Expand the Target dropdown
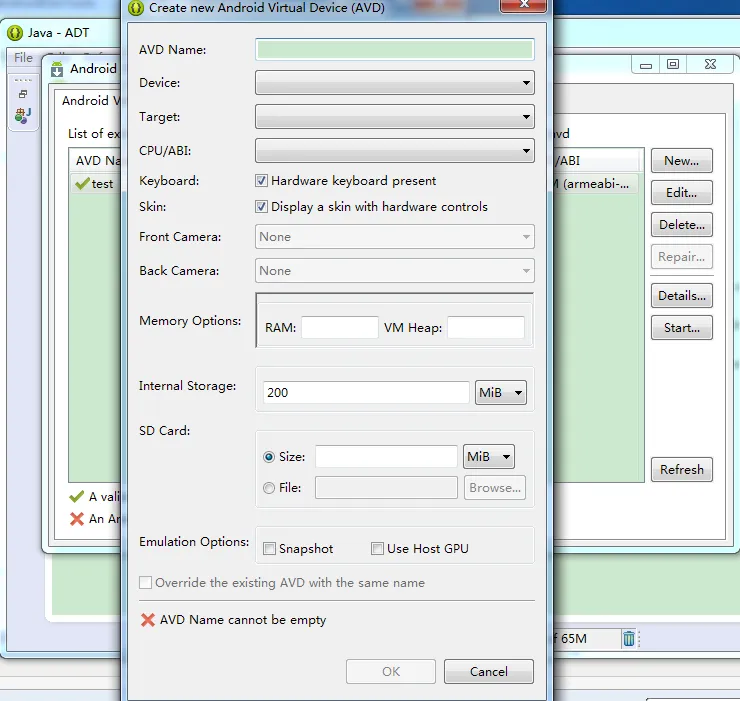The width and height of the screenshot is (740, 701). point(394,117)
